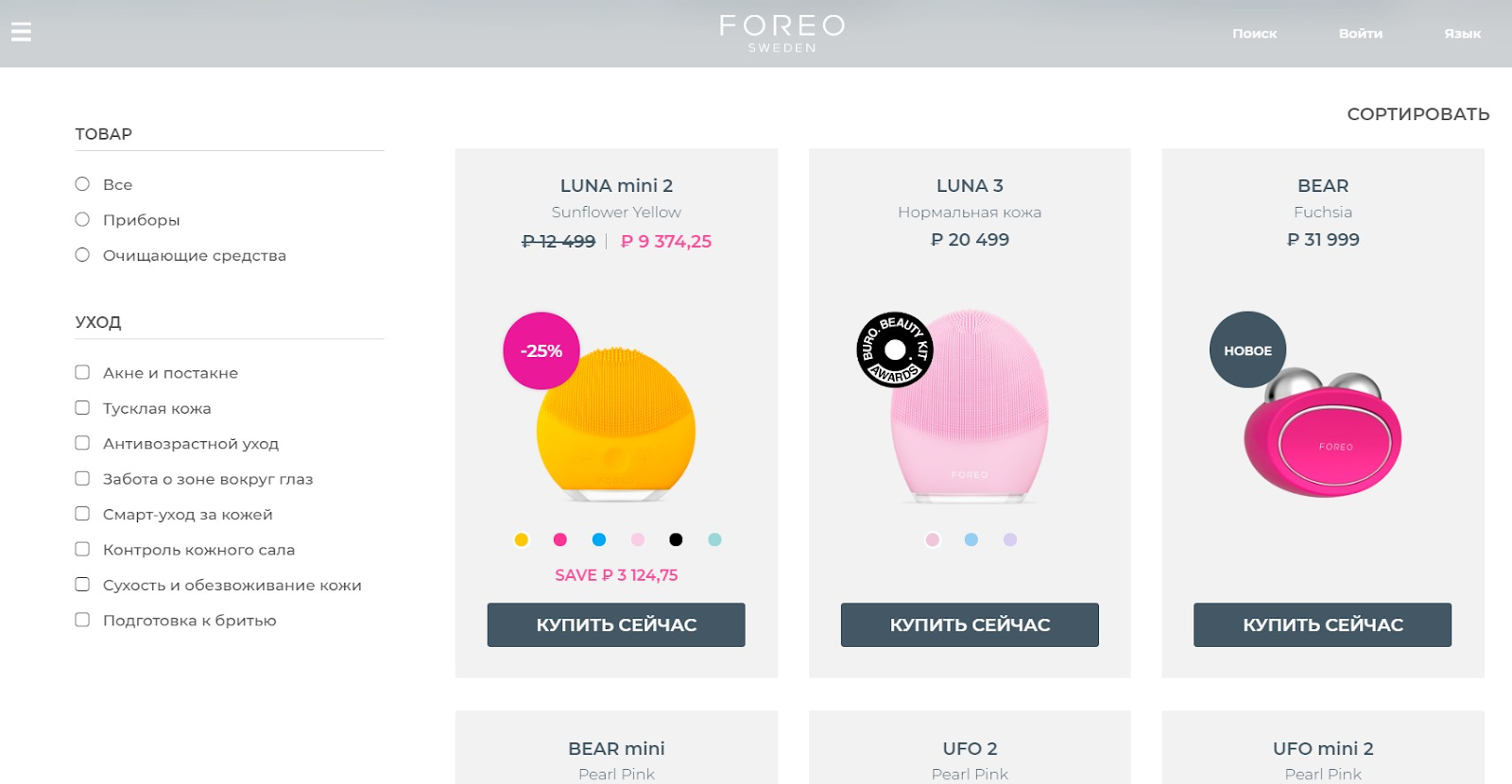Click the -25% discount badge

541,350
